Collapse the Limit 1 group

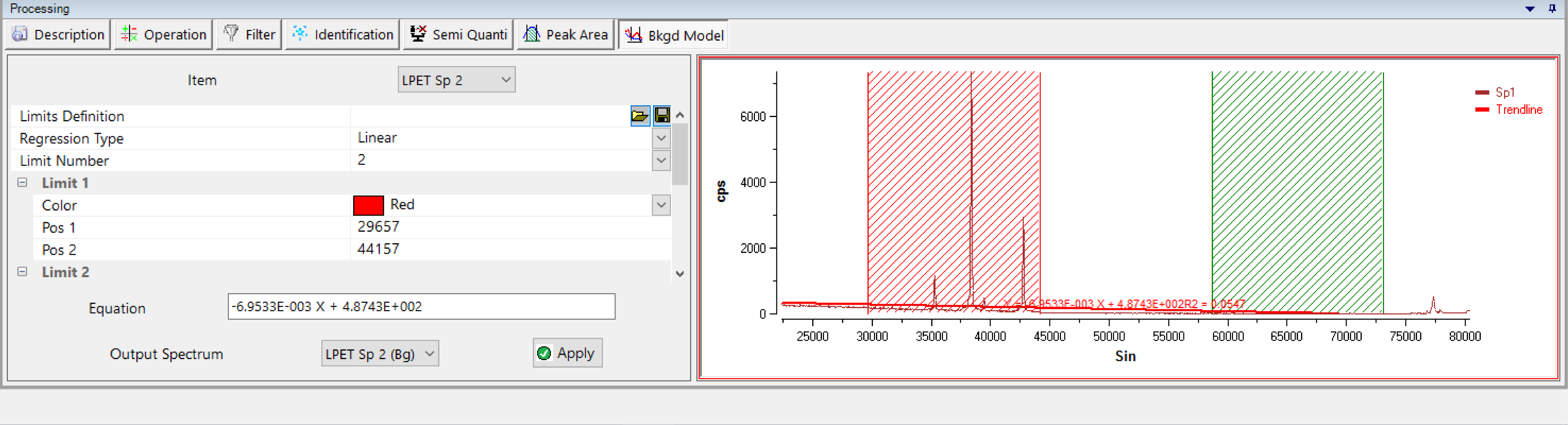22,183
